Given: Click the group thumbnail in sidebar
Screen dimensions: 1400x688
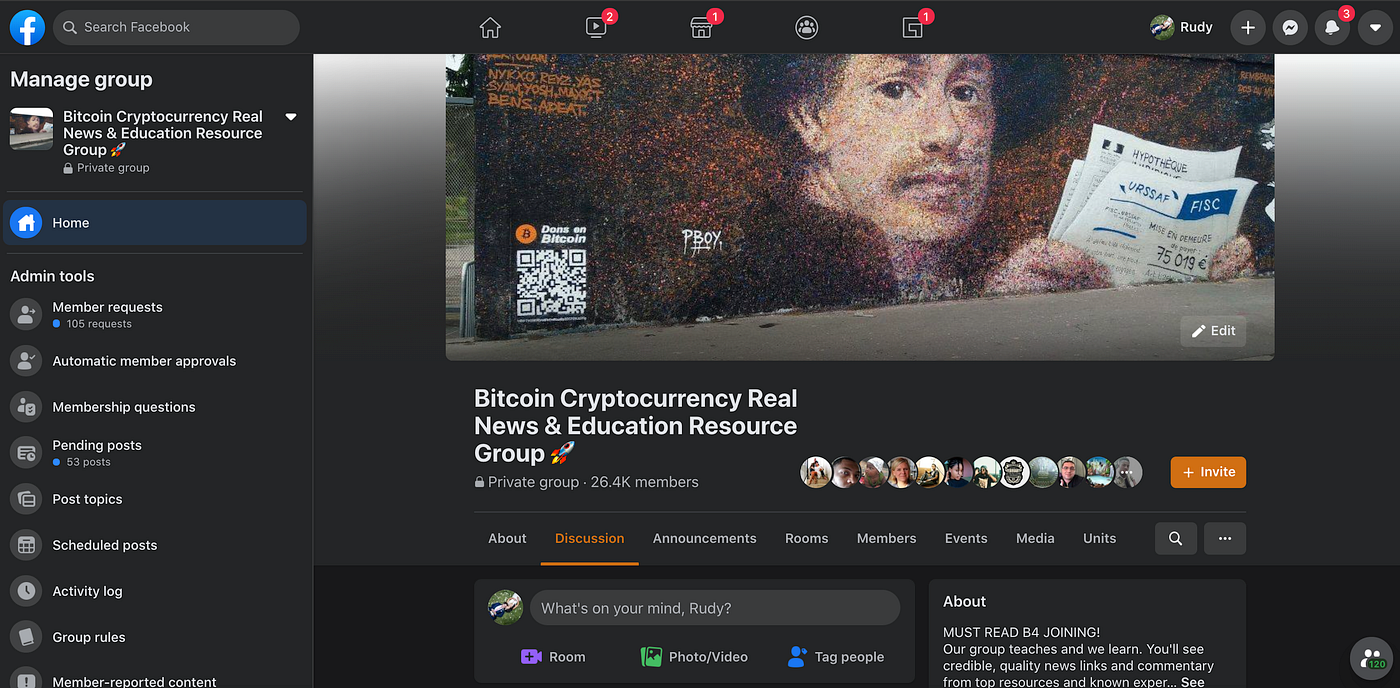Looking at the screenshot, I should click(31, 129).
